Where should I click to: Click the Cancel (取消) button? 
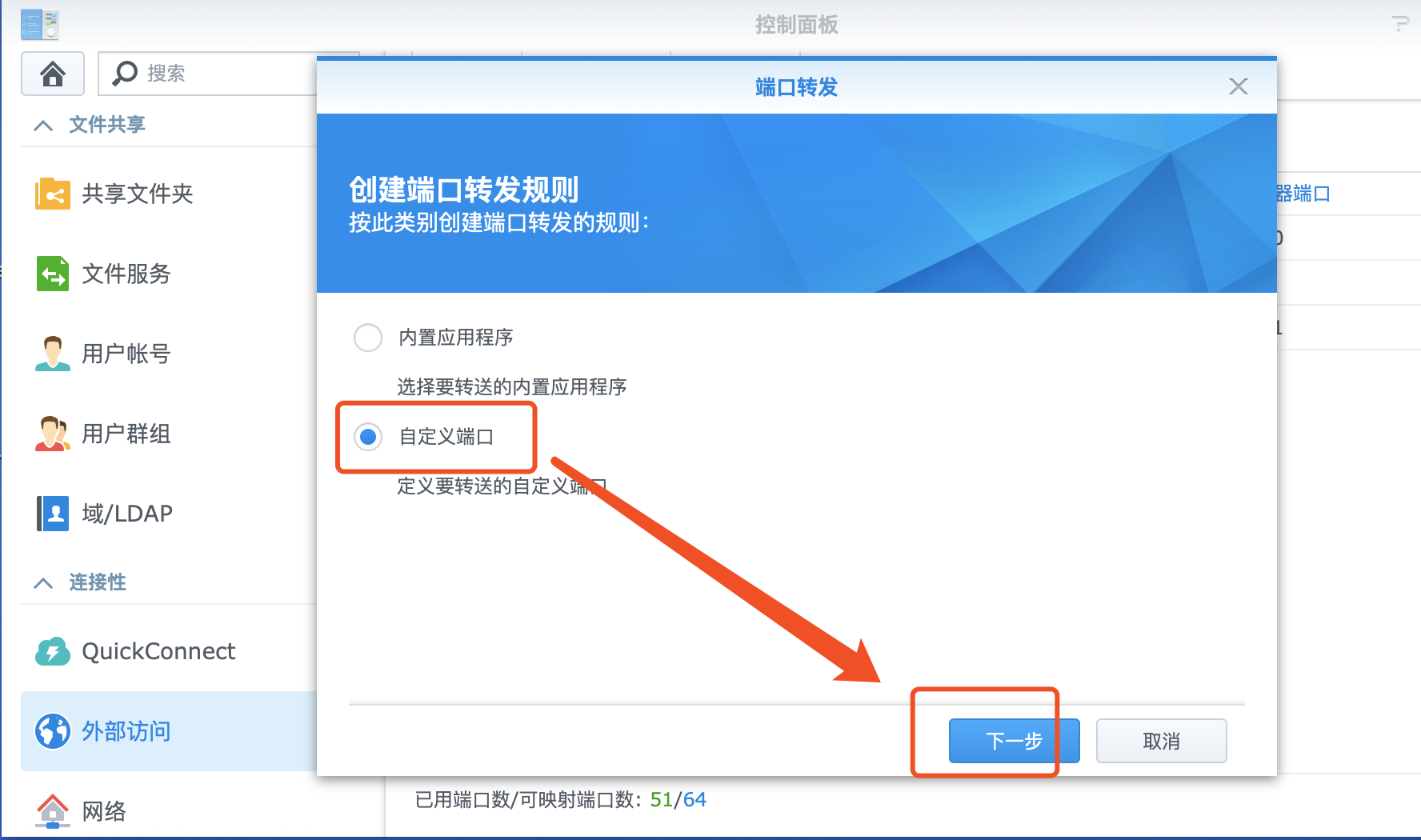click(x=1161, y=741)
